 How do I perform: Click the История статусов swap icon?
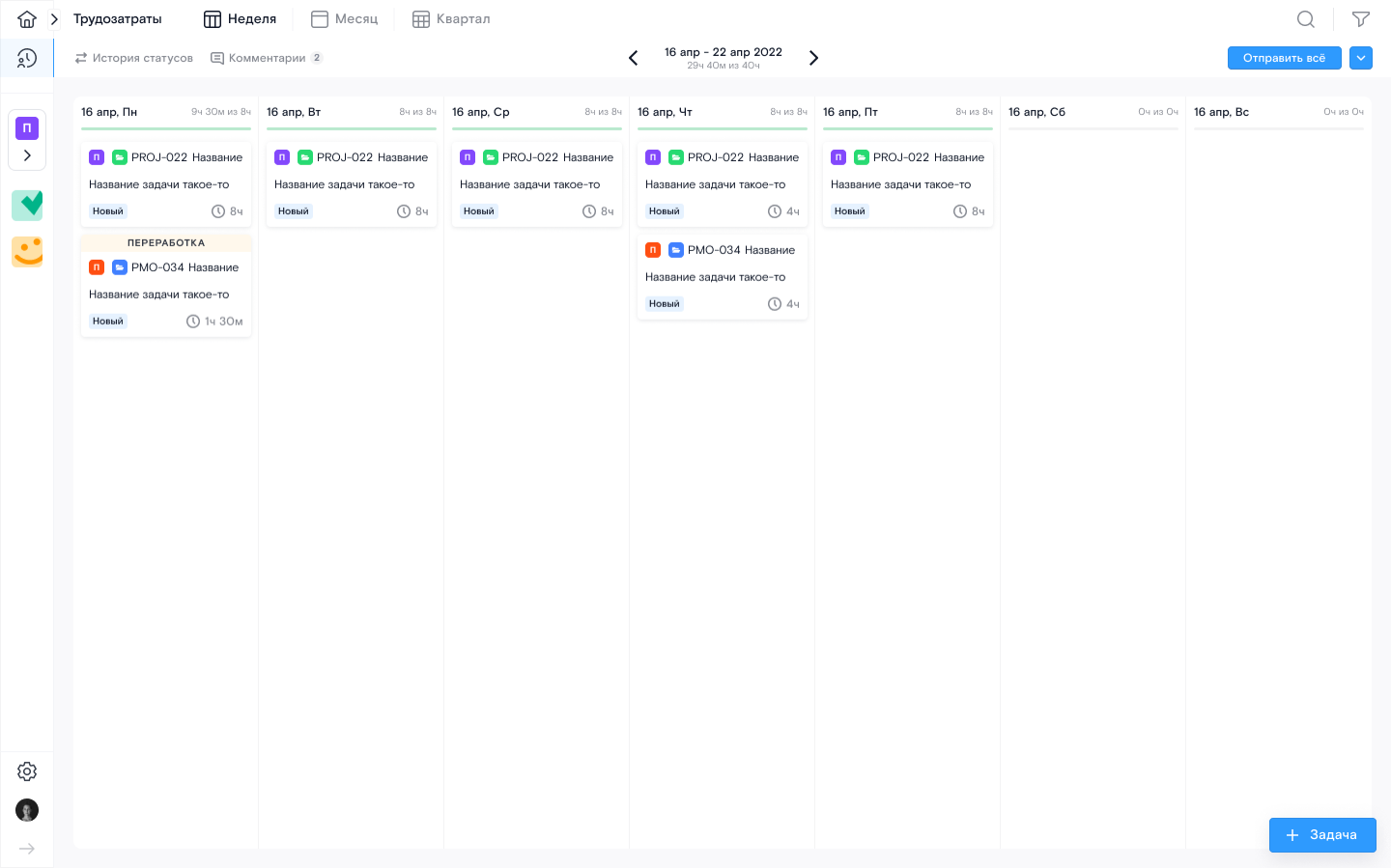click(x=81, y=58)
